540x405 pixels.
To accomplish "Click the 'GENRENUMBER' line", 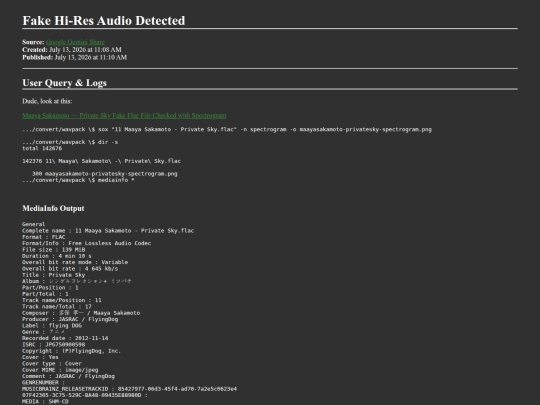I will pyautogui.click(x=43, y=383).
